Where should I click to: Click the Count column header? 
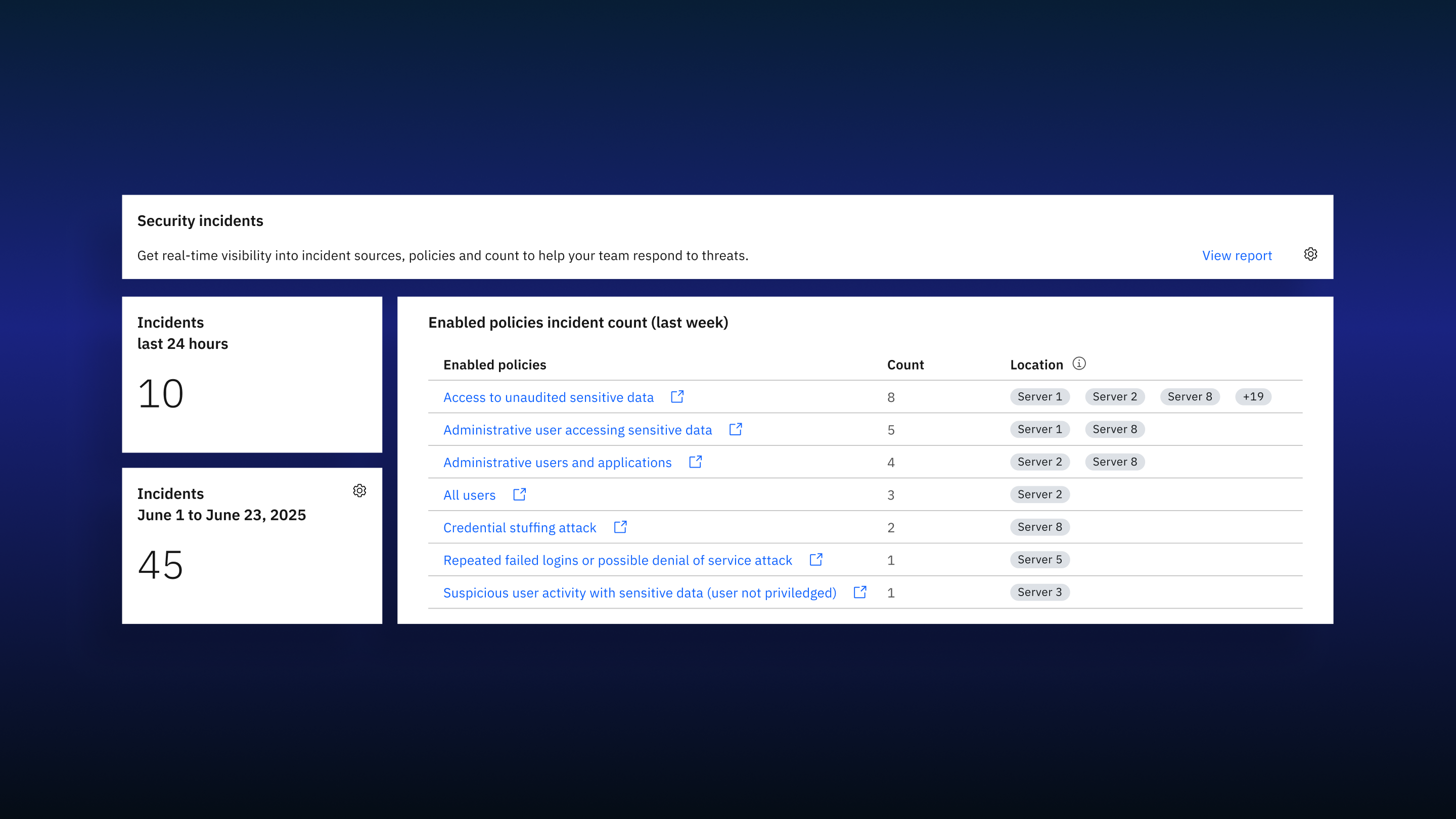[x=905, y=365]
